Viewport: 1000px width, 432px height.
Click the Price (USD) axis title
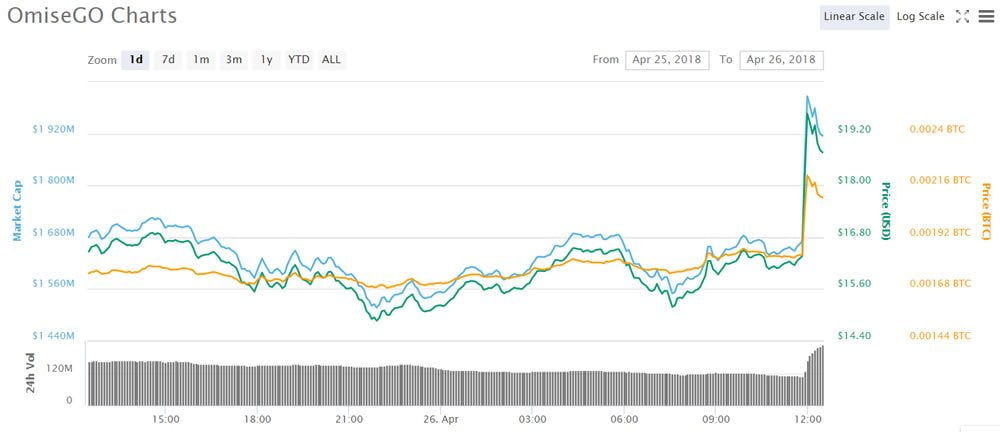885,211
